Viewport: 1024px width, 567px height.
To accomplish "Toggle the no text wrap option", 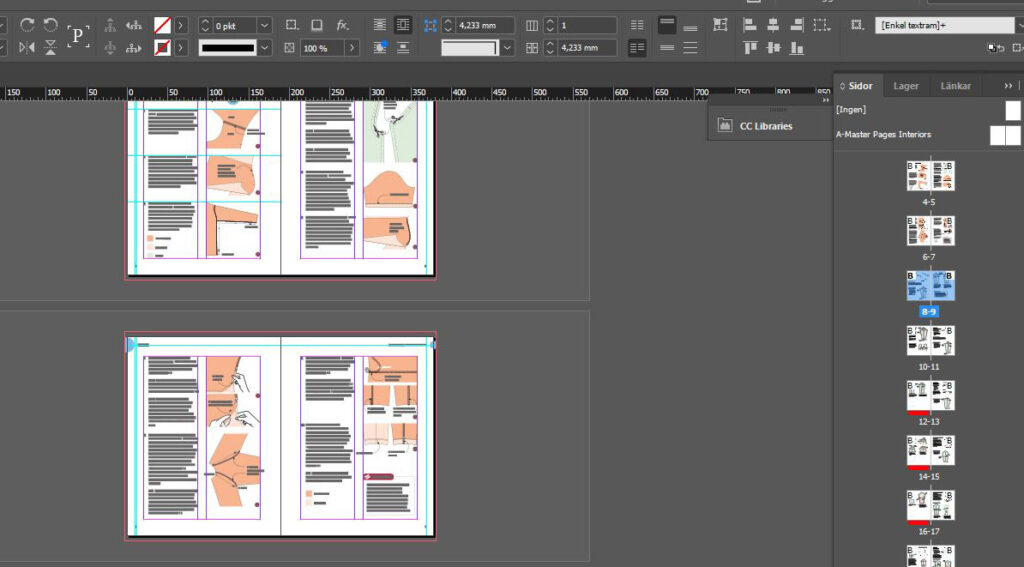I will [380, 25].
